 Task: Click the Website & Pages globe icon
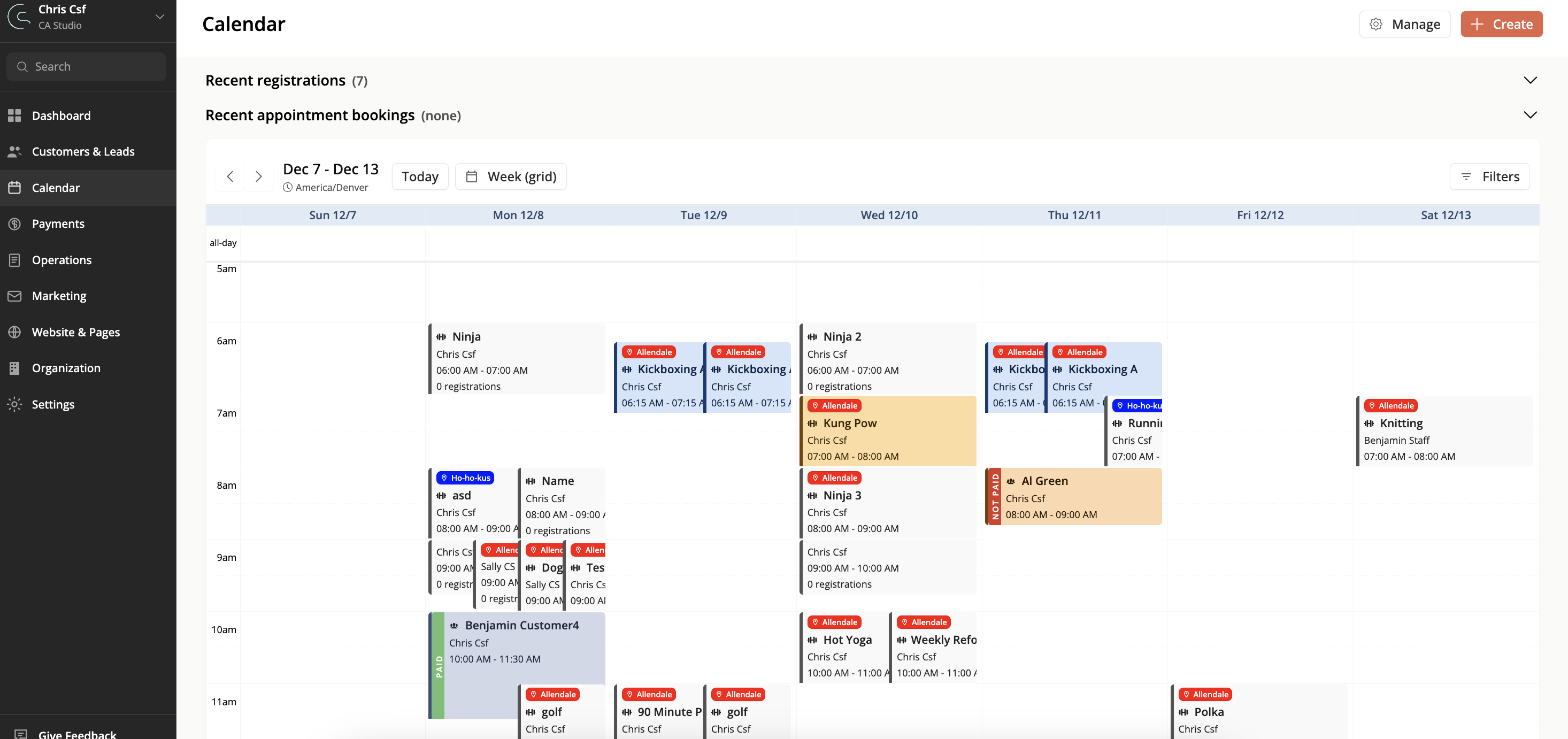(x=14, y=332)
